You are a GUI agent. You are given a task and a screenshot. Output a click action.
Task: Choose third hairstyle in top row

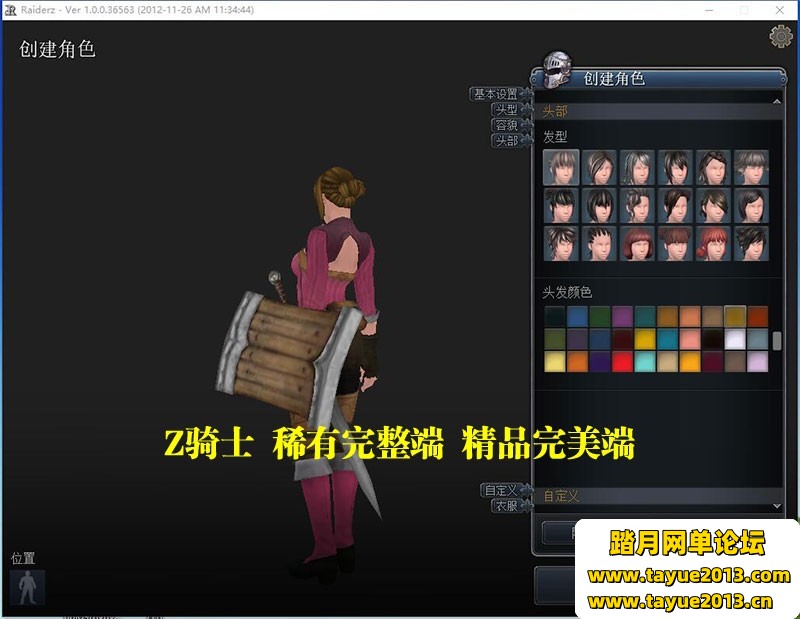pos(637,167)
